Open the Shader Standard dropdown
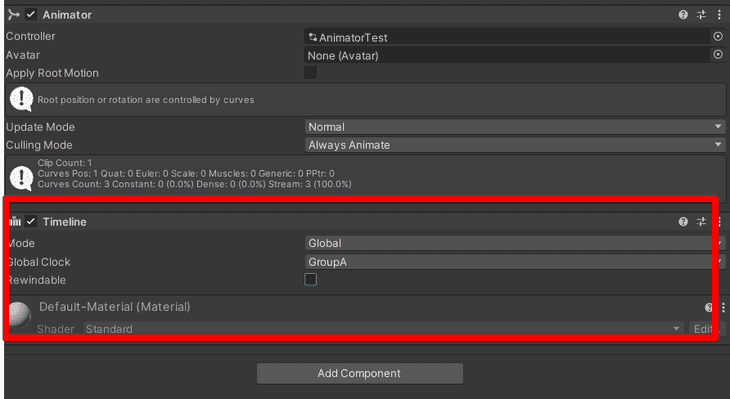 coord(384,329)
